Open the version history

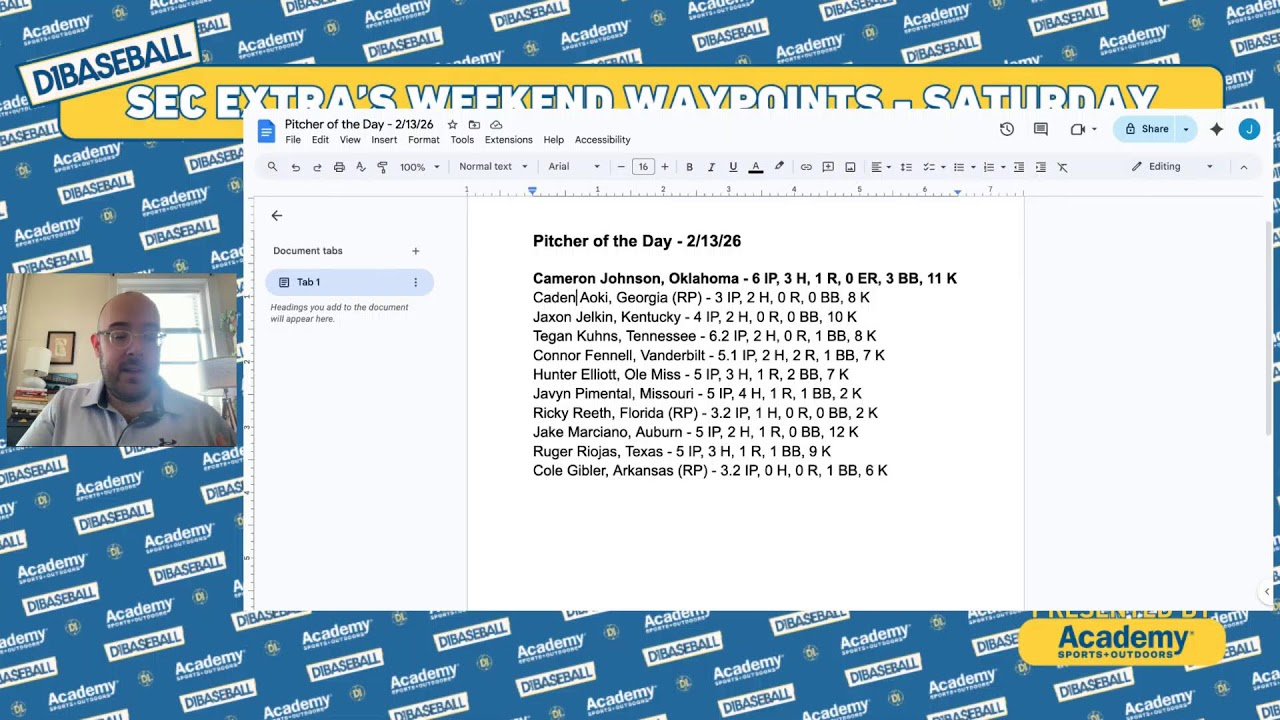coord(1007,129)
